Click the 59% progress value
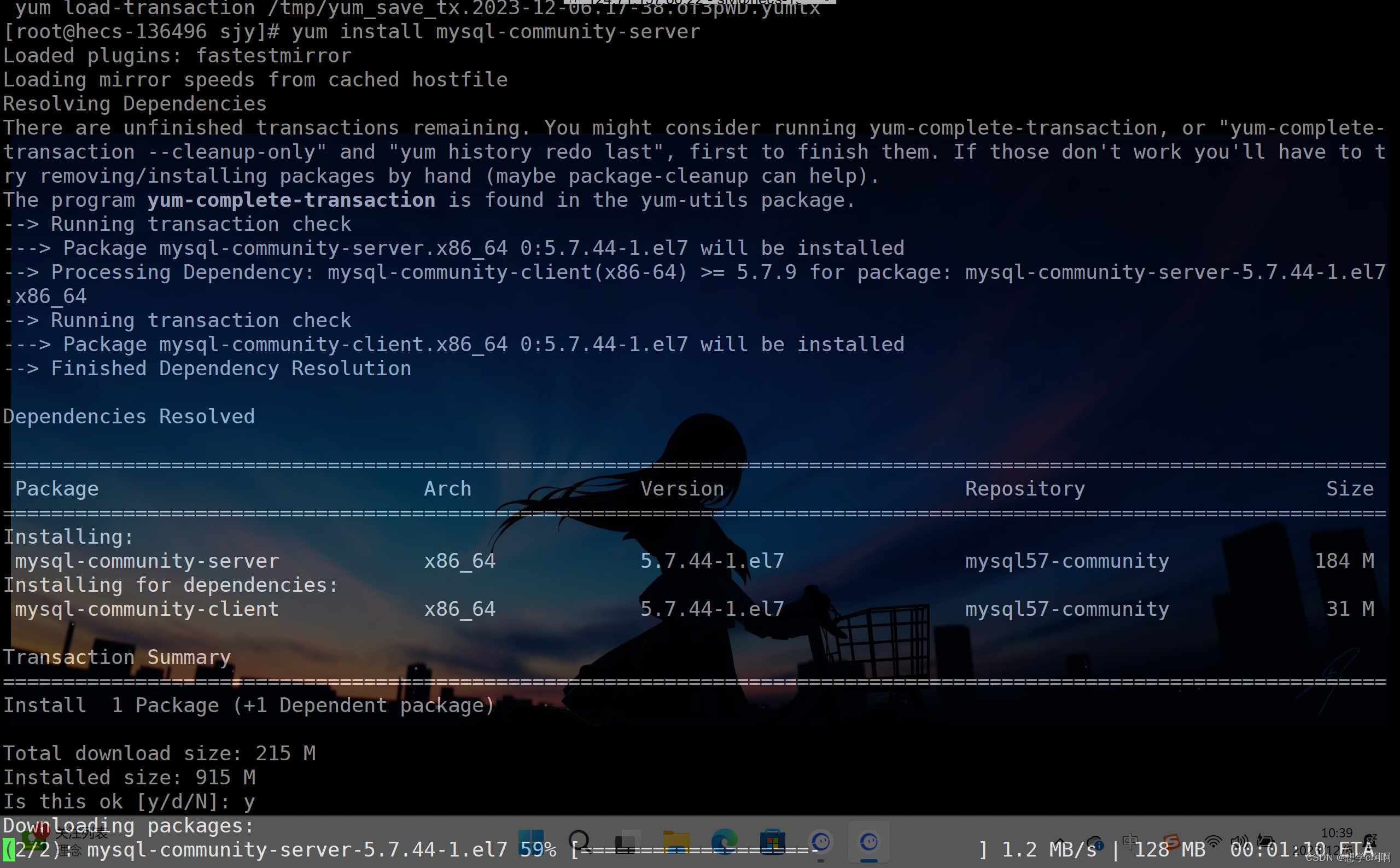The width and height of the screenshot is (1400, 868). (x=538, y=849)
